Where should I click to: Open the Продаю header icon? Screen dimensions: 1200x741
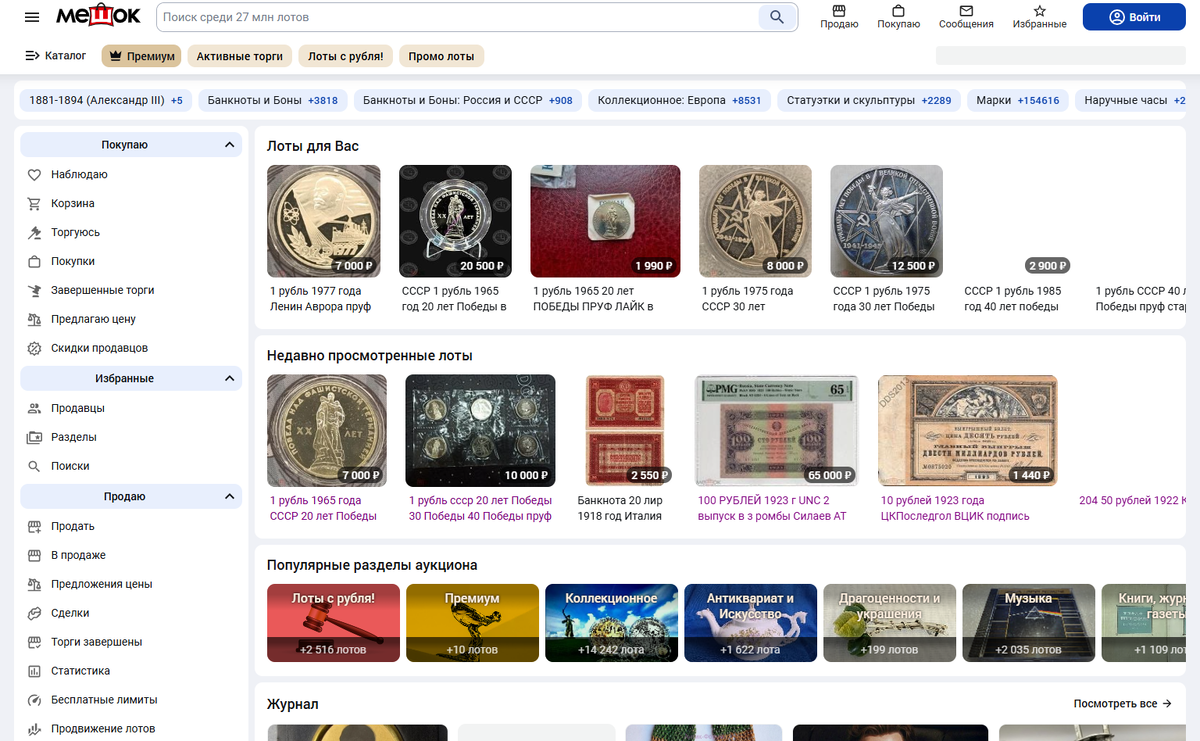pos(839,17)
